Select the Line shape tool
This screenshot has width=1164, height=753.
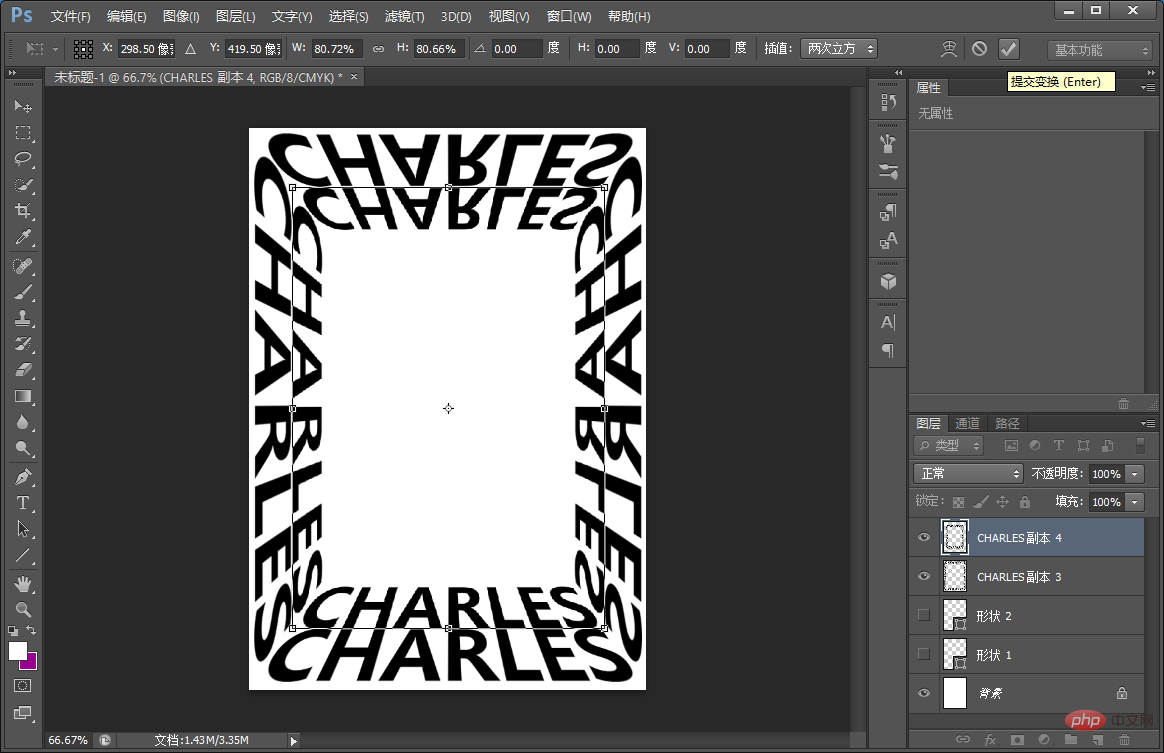pos(23,555)
